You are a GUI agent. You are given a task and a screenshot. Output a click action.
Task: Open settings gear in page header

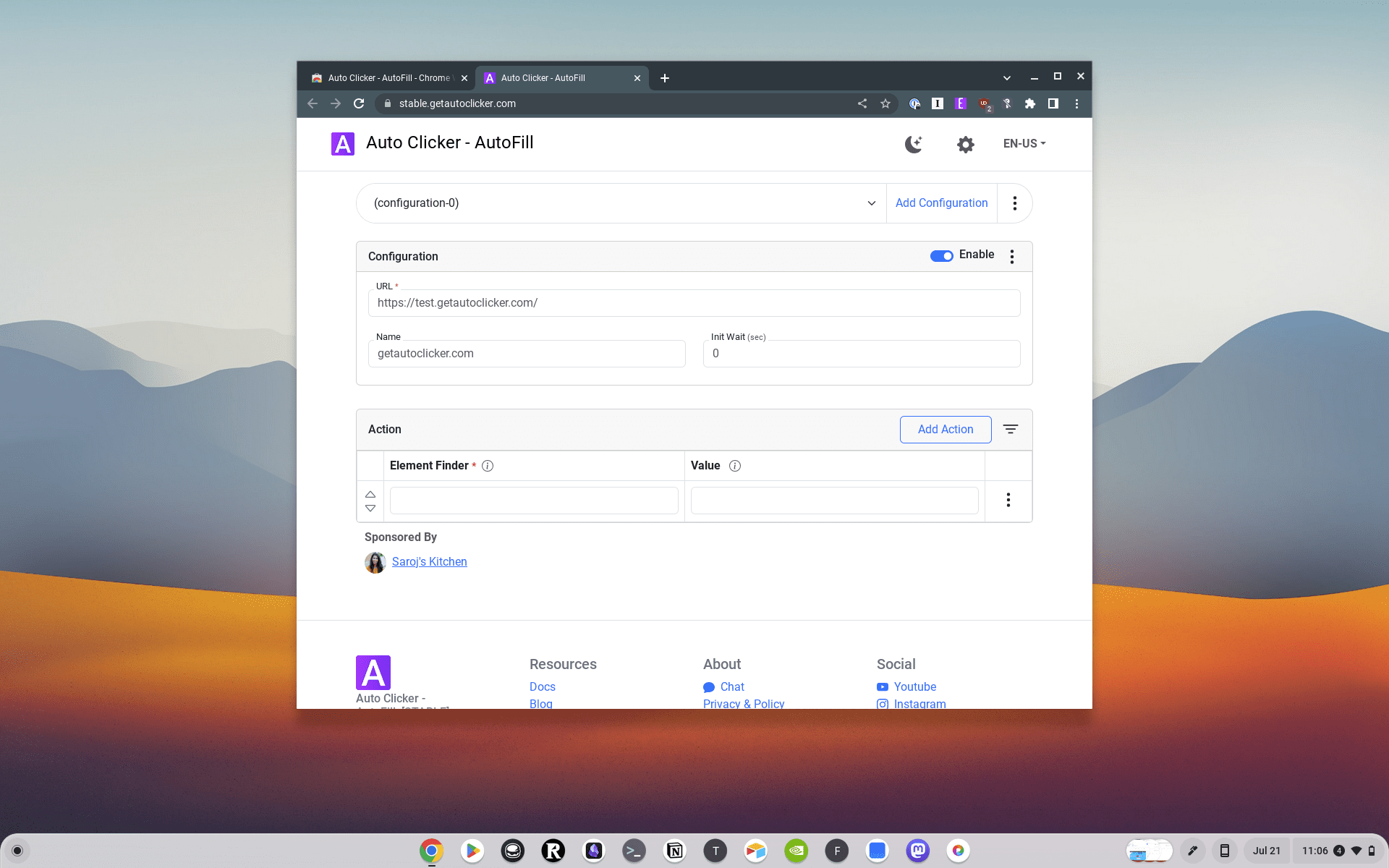[965, 144]
